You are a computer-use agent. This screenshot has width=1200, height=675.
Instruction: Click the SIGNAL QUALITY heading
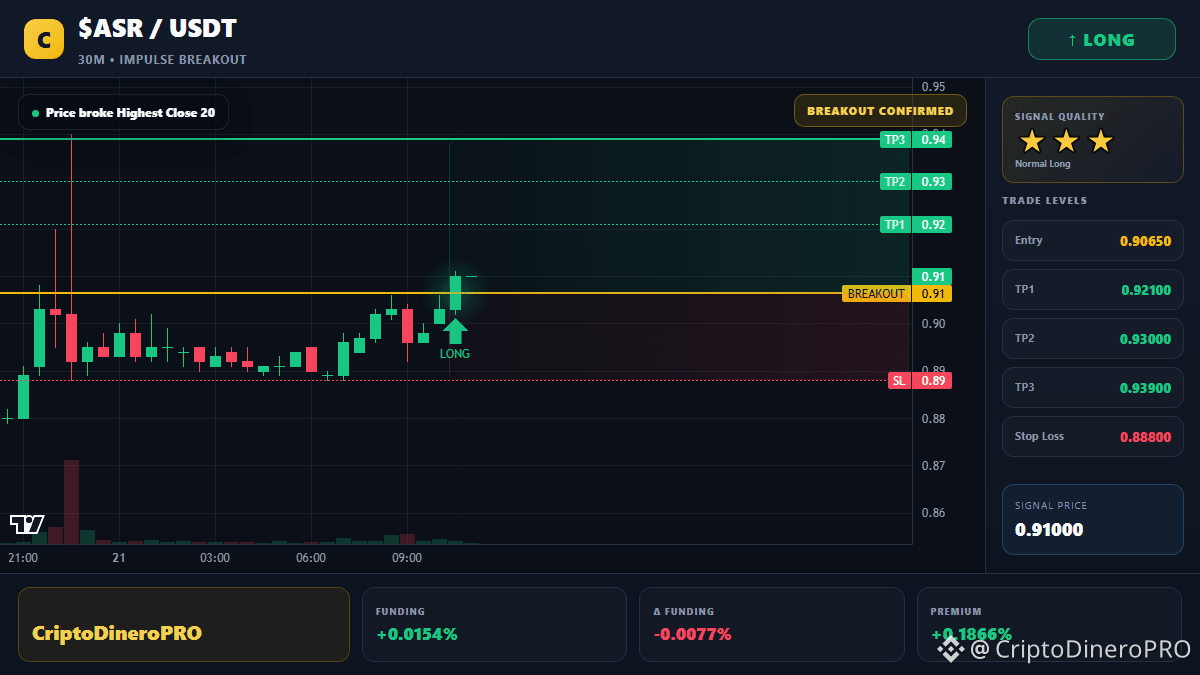click(1059, 117)
